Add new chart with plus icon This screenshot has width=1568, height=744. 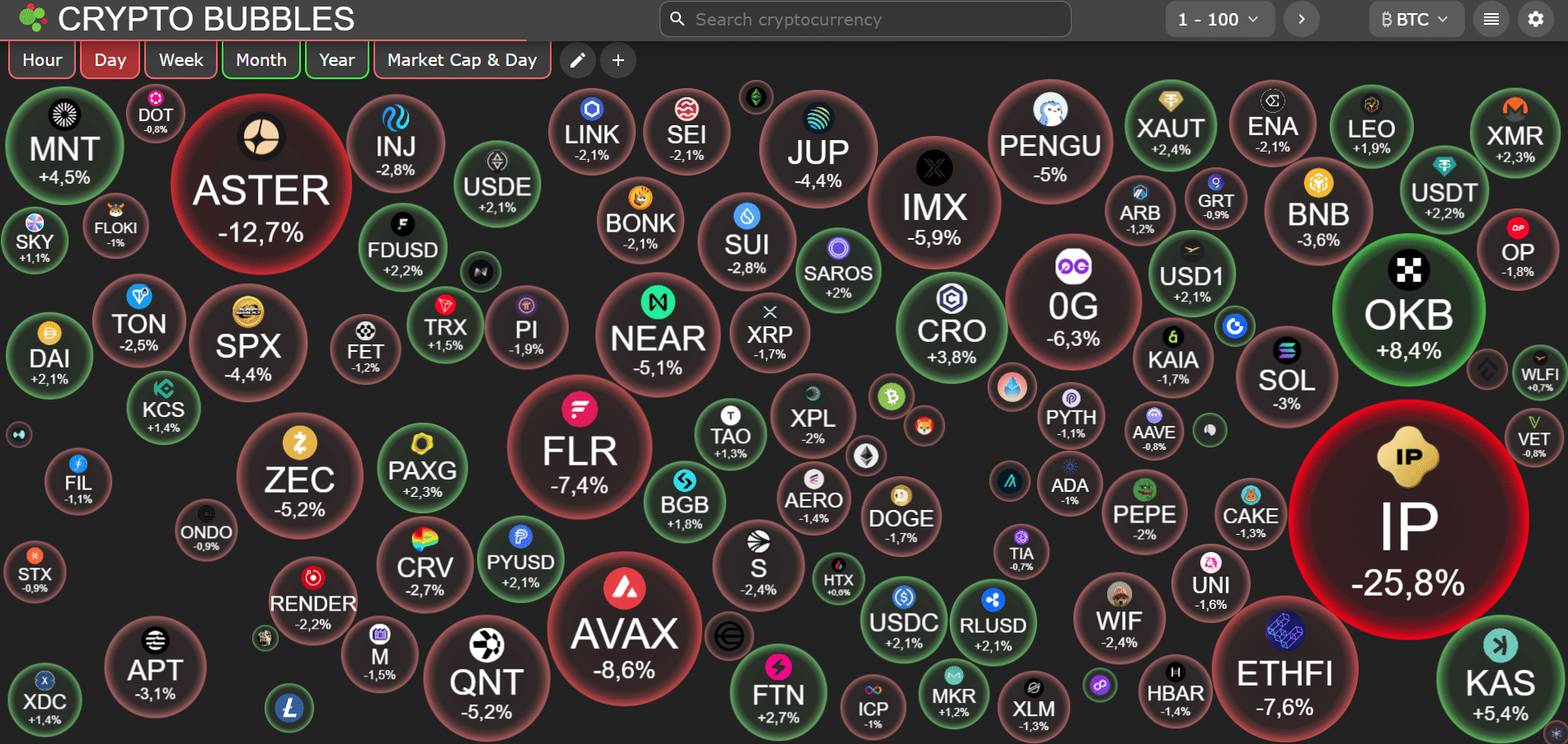618,60
